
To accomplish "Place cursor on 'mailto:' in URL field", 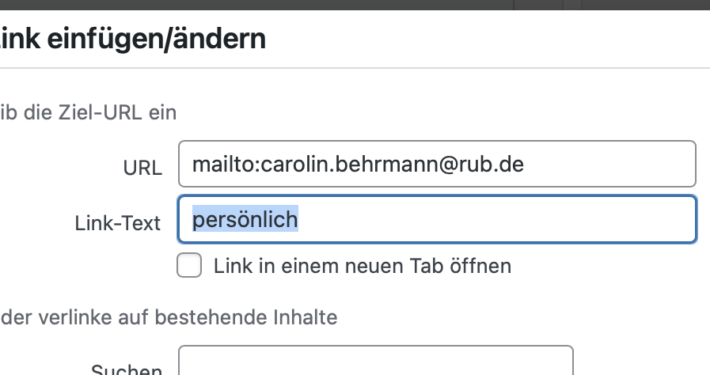I will (226, 164).
